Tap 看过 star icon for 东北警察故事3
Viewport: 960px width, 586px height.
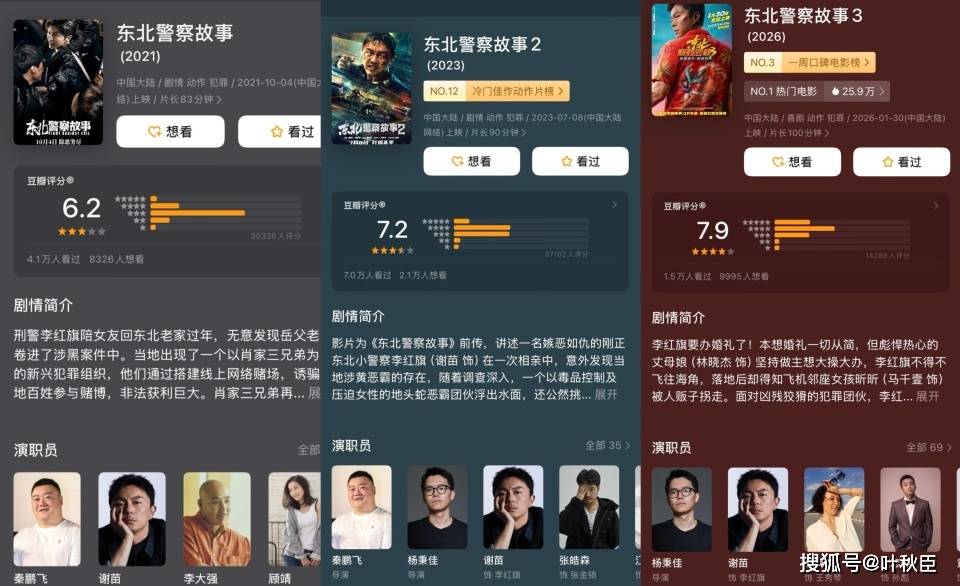click(x=888, y=162)
